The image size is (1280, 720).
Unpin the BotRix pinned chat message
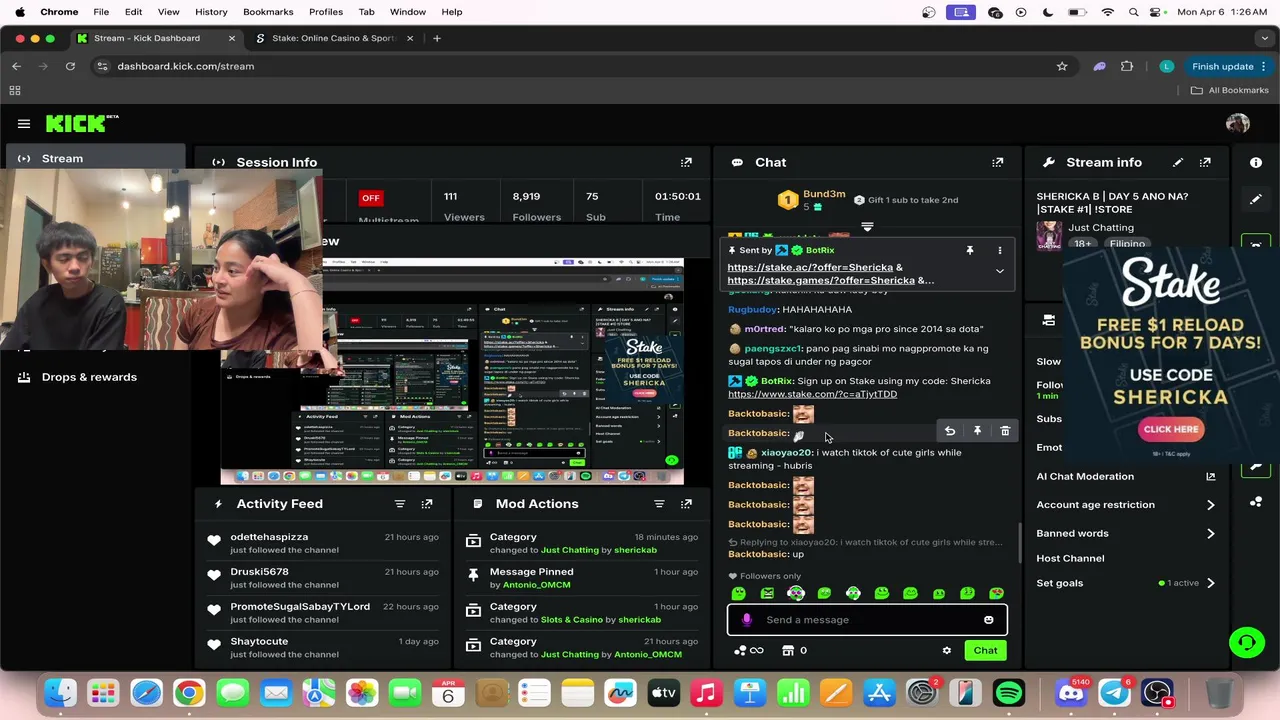click(x=969, y=250)
